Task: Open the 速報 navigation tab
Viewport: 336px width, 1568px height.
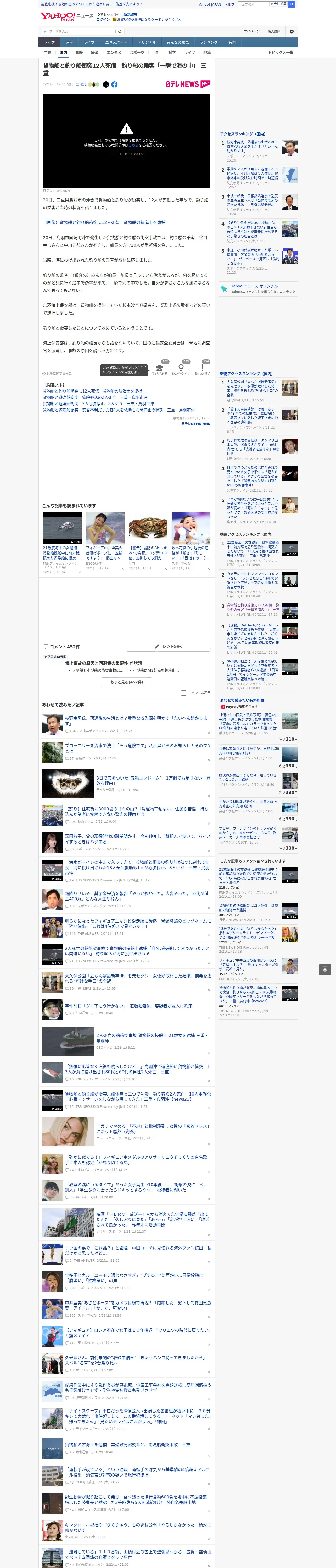Action: click(x=69, y=43)
